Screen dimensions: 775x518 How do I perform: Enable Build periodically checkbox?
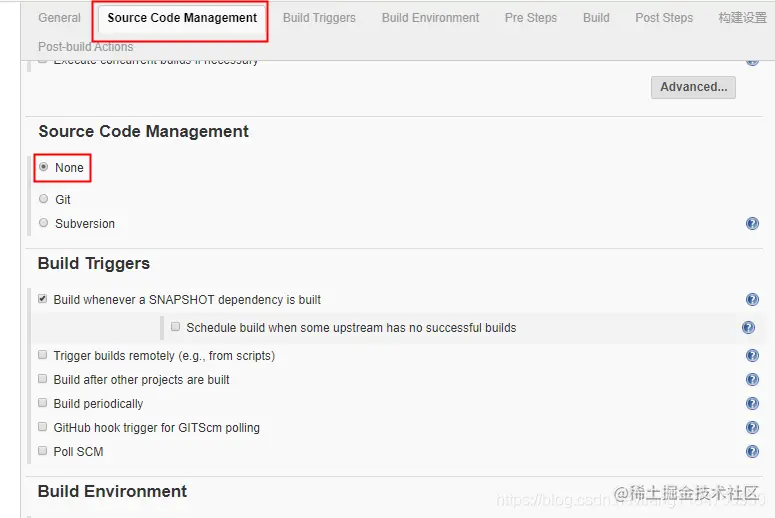tap(43, 402)
